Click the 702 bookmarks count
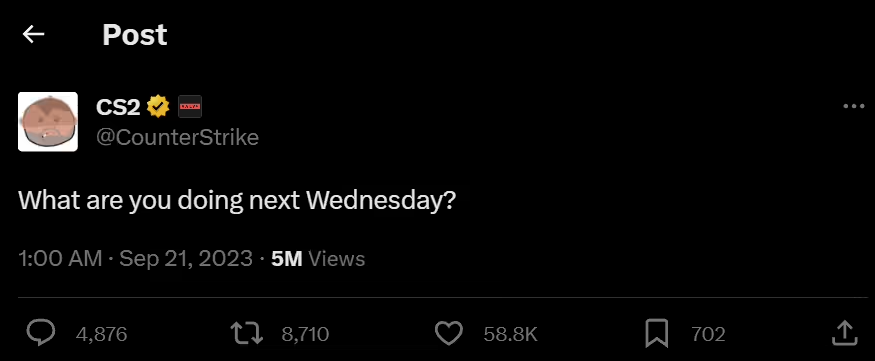The height and width of the screenshot is (361, 875). coord(708,334)
